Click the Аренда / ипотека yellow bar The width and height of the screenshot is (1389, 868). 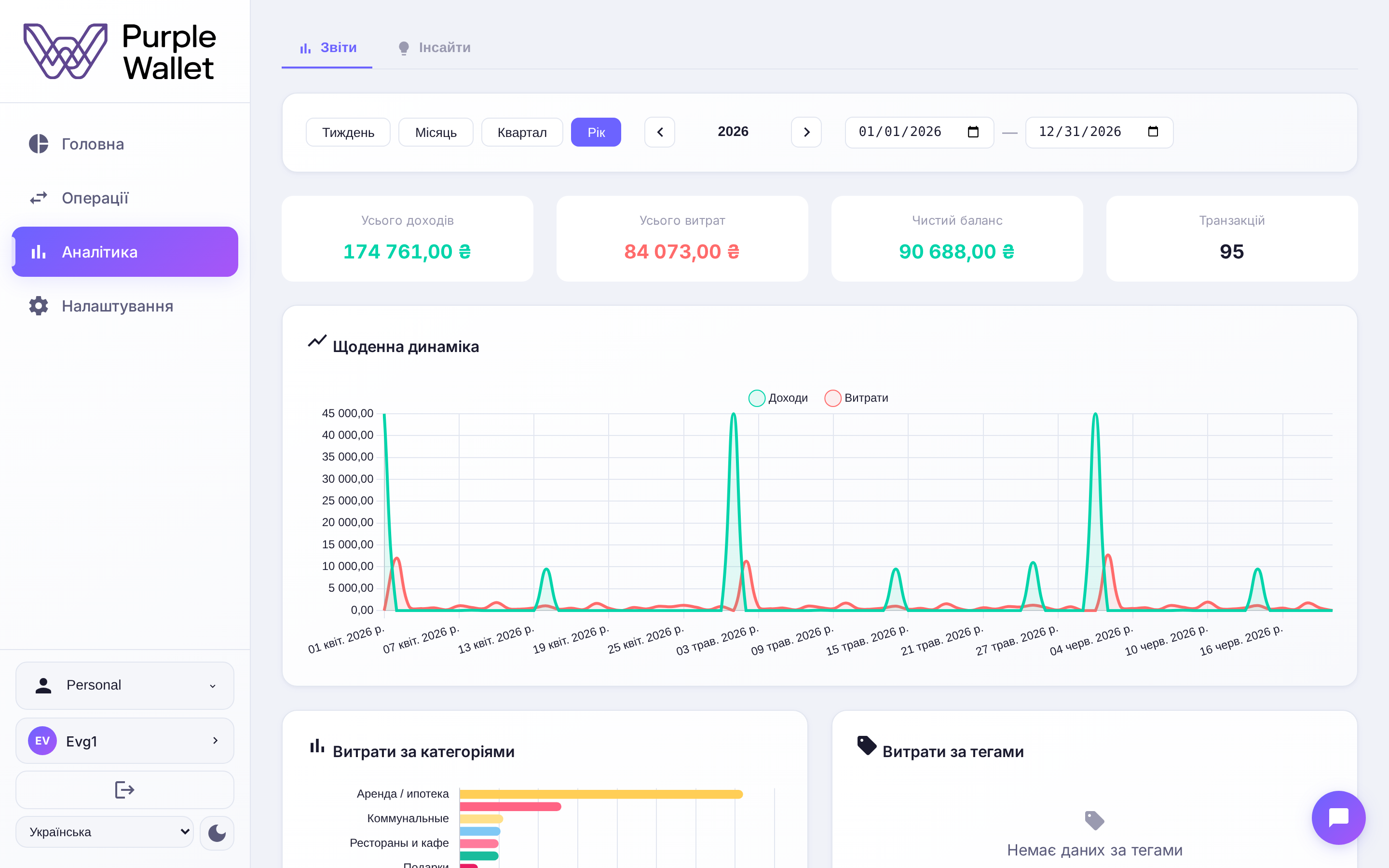[601, 794]
